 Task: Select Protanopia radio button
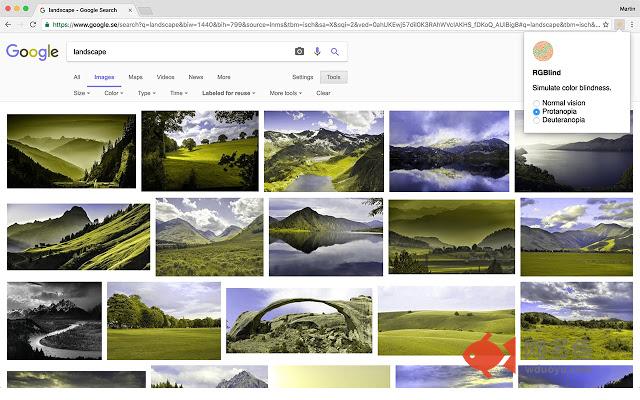click(536, 111)
